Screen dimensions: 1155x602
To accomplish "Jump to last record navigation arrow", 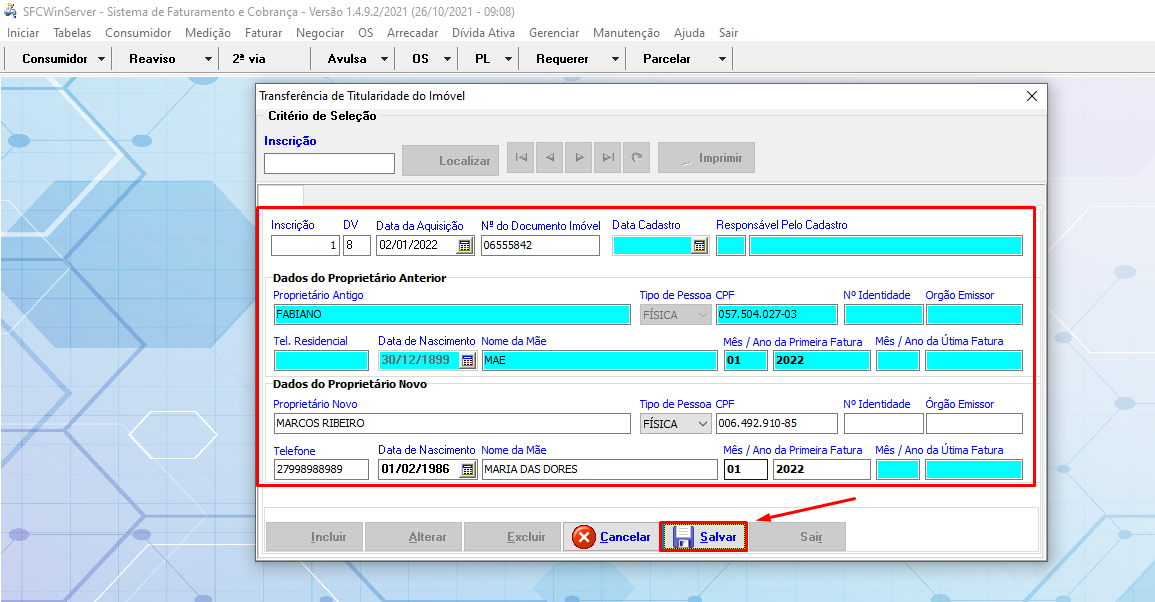I will pyautogui.click(x=607, y=158).
